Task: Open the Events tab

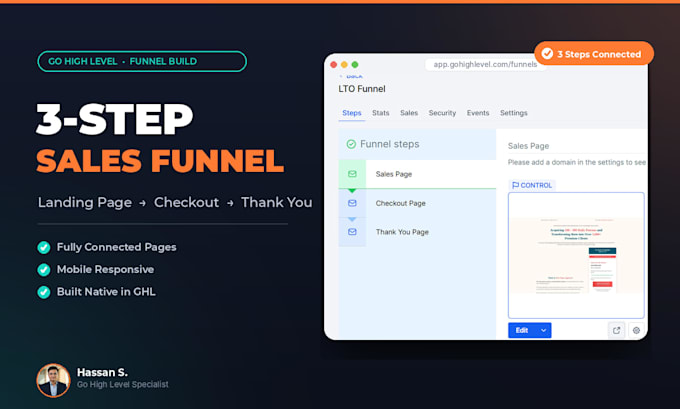Action: point(478,113)
